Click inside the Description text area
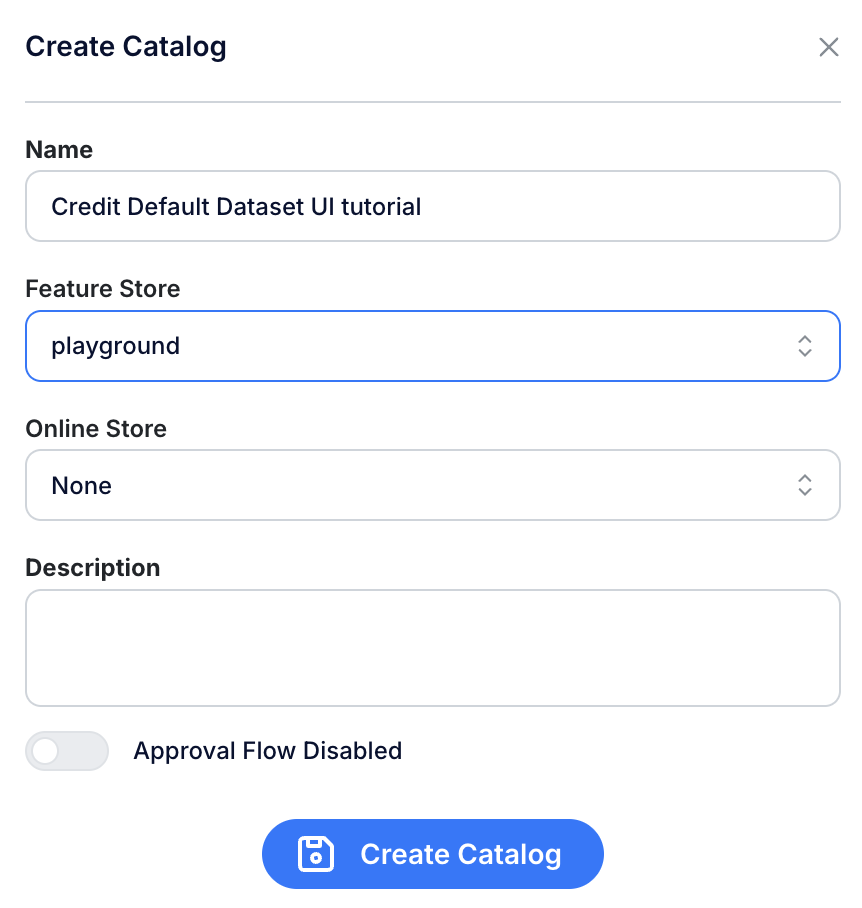862x908 pixels. [x=432, y=647]
